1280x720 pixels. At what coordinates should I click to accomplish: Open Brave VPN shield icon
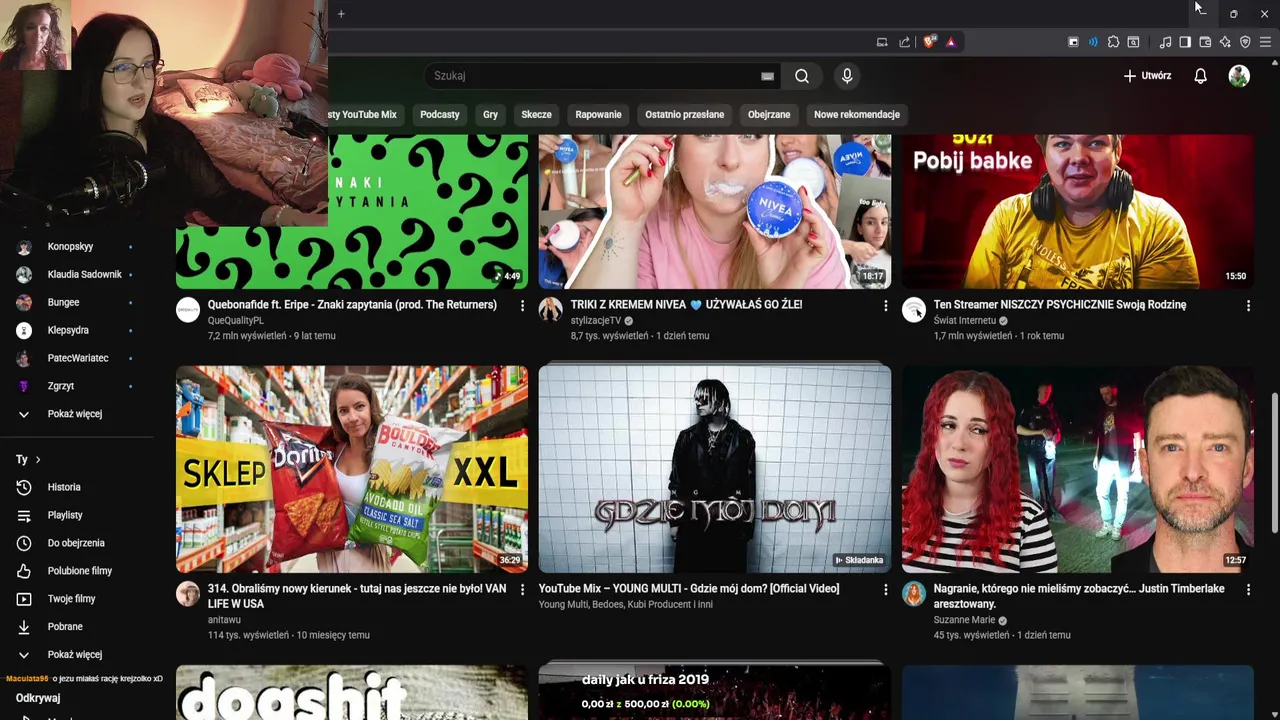point(1245,42)
